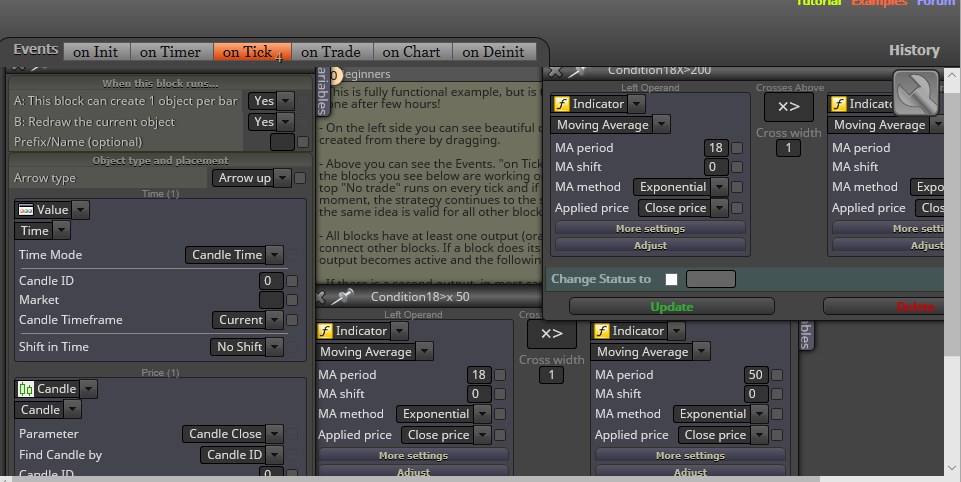This screenshot has width=961, height=482.
Task: Toggle checkbox beside the Arrow type dropdown
Action: 300,178
